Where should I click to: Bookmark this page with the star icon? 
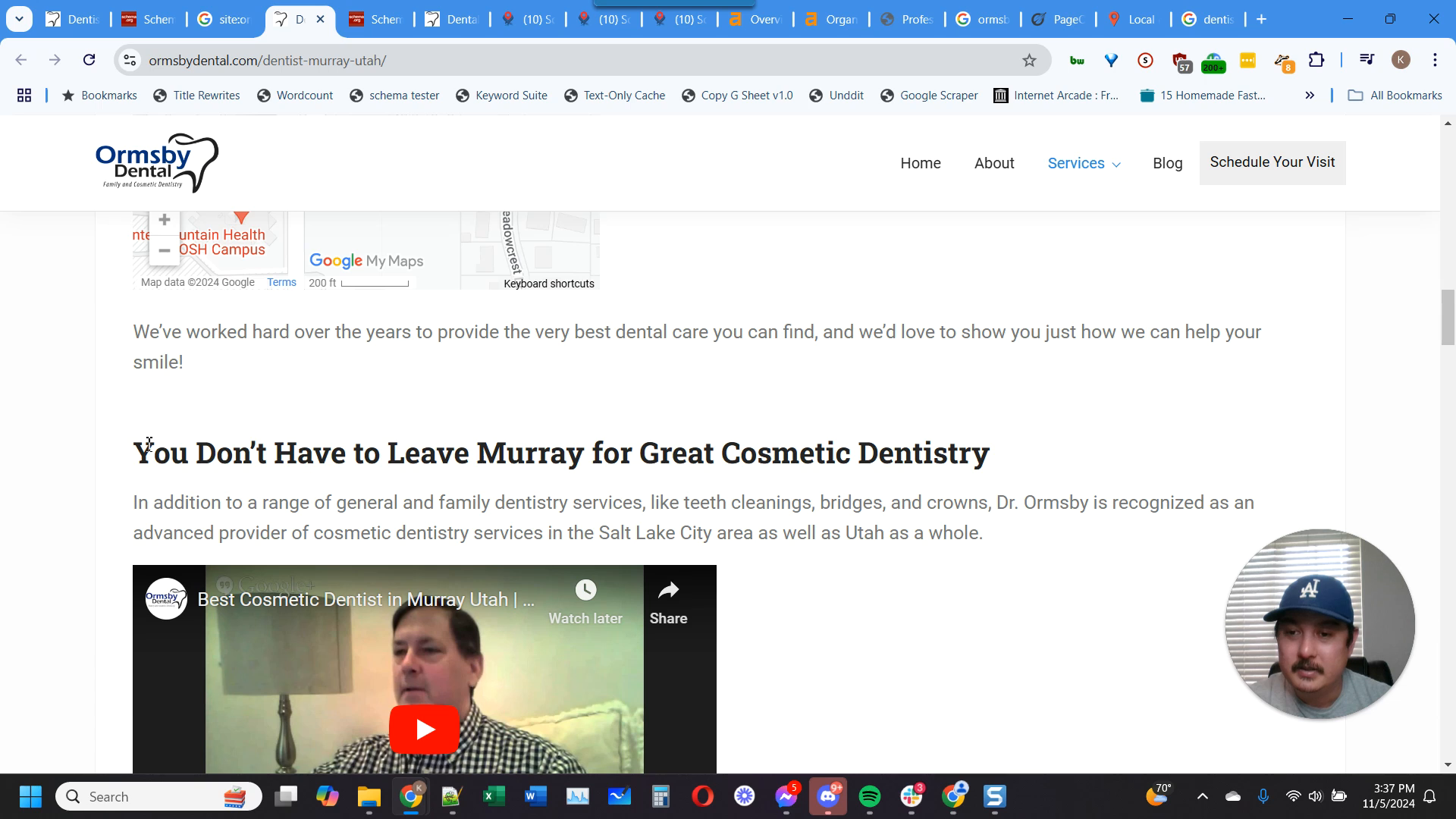[1029, 61]
